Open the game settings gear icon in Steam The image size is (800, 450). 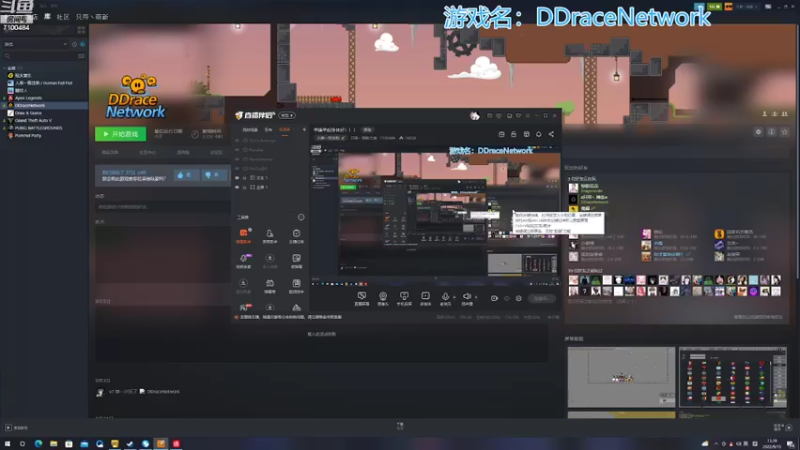pyautogui.click(x=759, y=132)
